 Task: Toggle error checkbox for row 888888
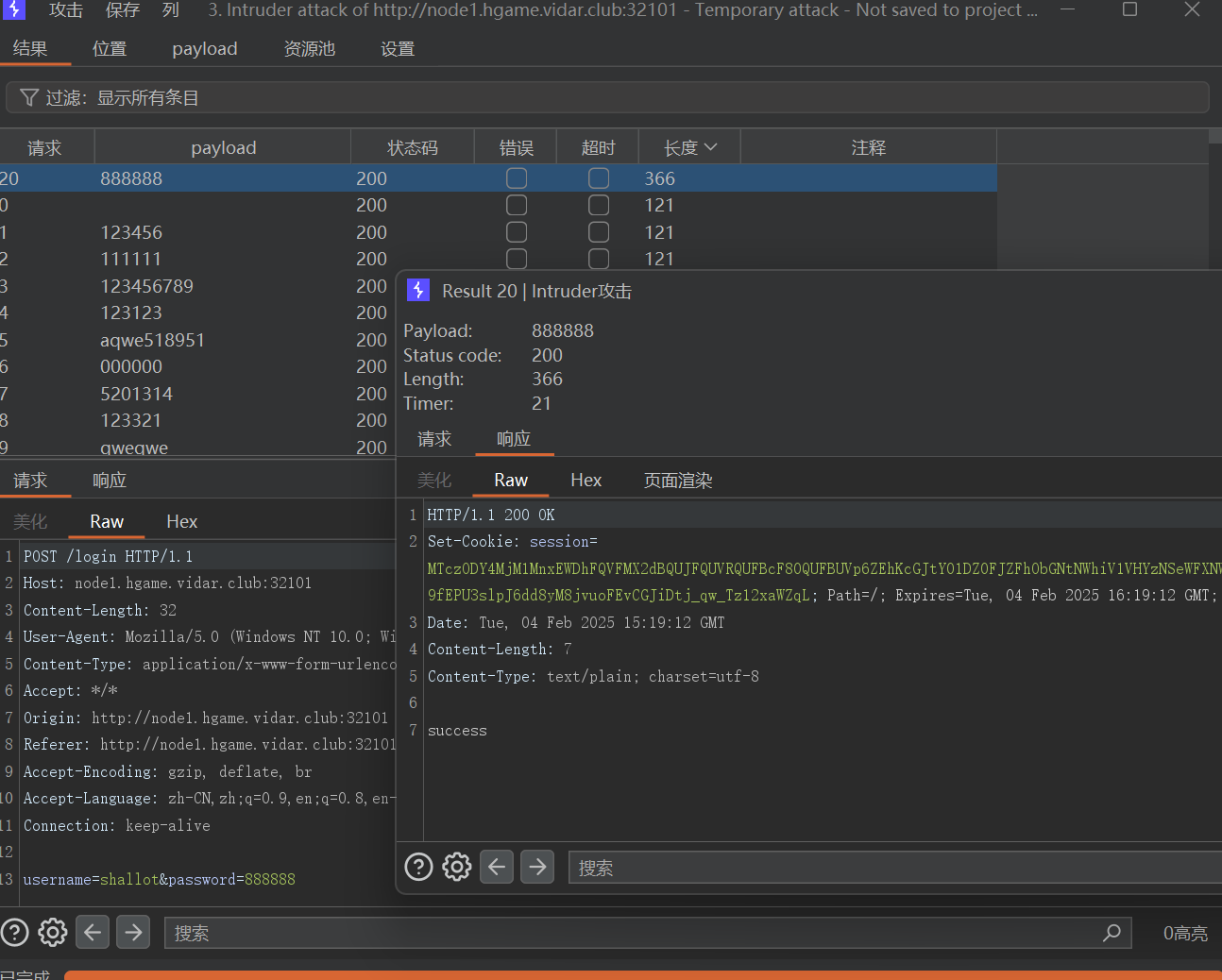pyautogui.click(x=517, y=178)
